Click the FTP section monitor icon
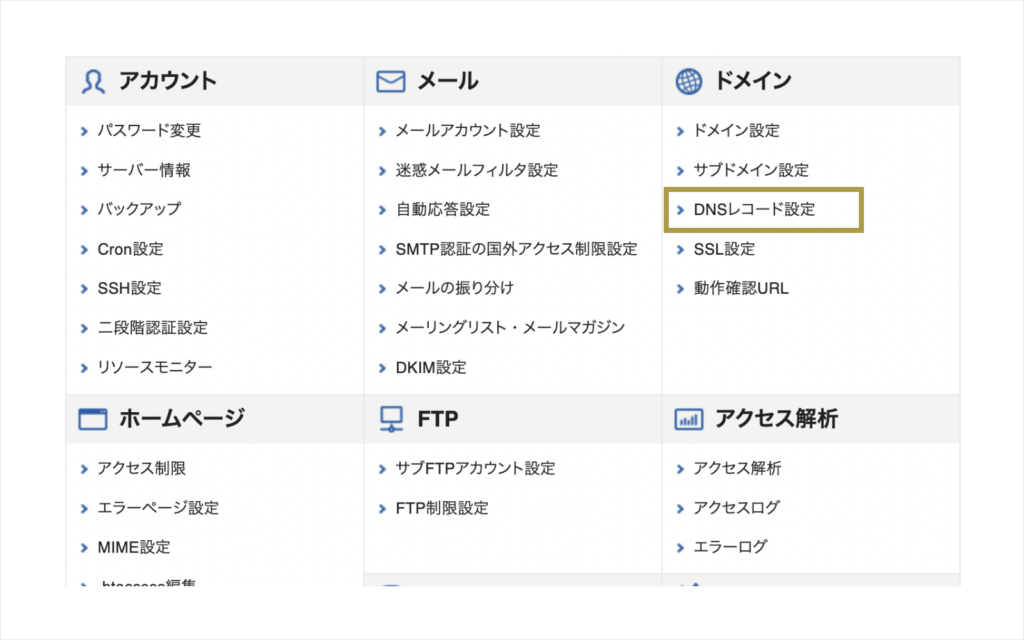The width and height of the screenshot is (1024, 640). (x=391, y=419)
